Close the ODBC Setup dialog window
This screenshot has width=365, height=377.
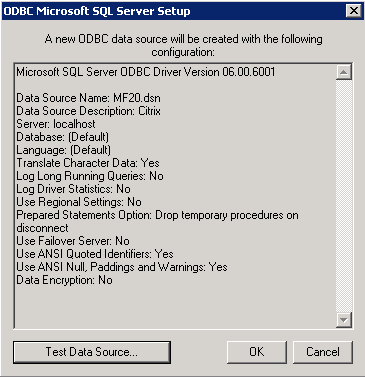[x=353, y=11]
